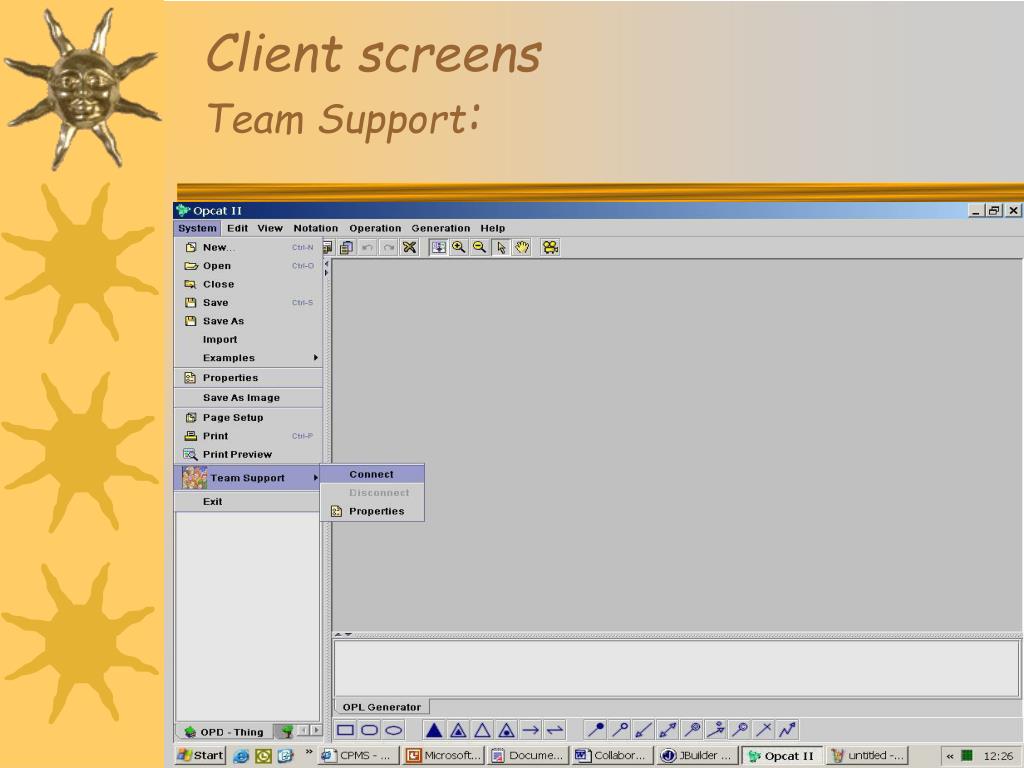Click the copy icon in the top toolbar
This screenshot has width=1024, height=768.
[347, 248]
